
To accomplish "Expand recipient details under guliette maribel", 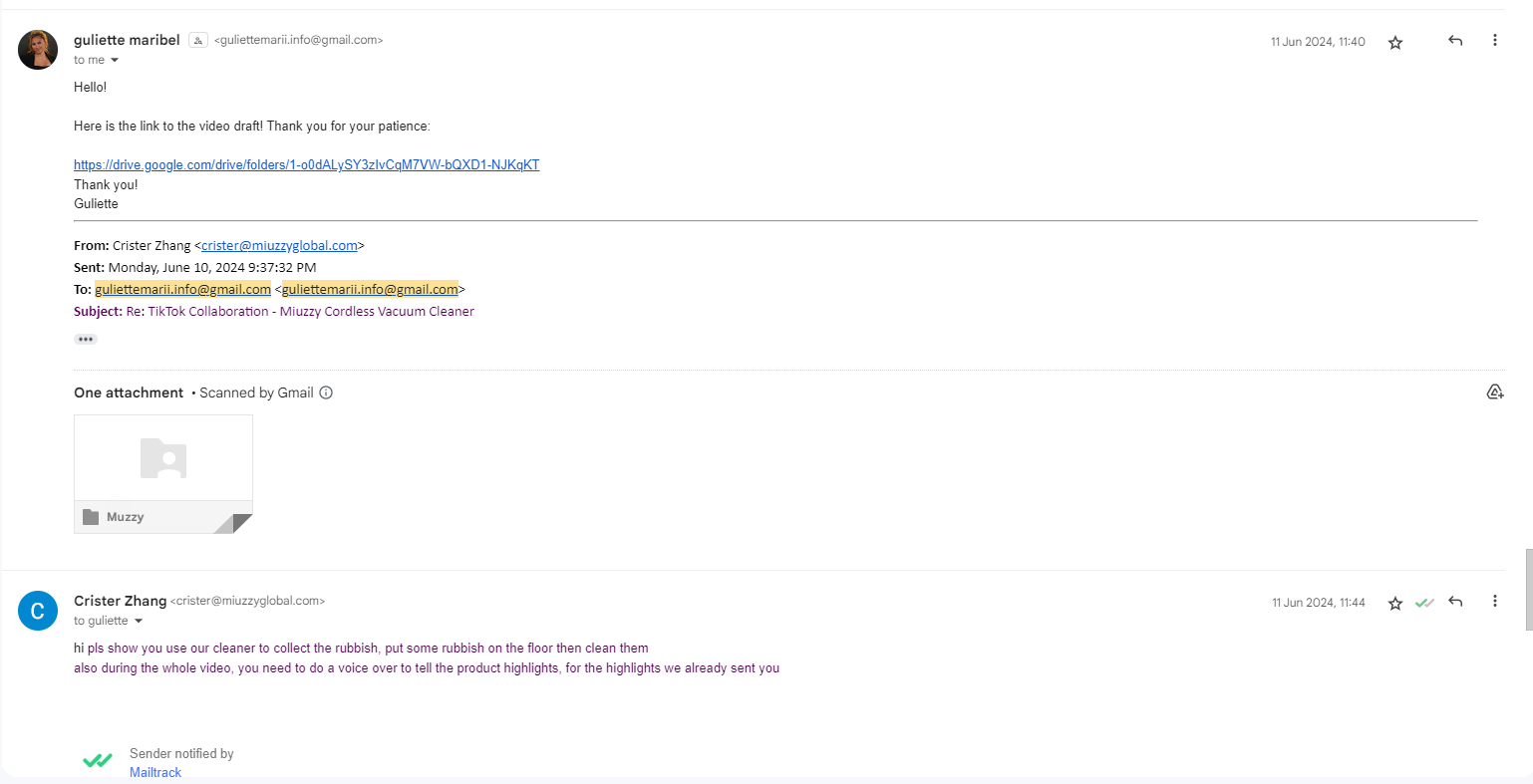I will (x=115, y=61).
